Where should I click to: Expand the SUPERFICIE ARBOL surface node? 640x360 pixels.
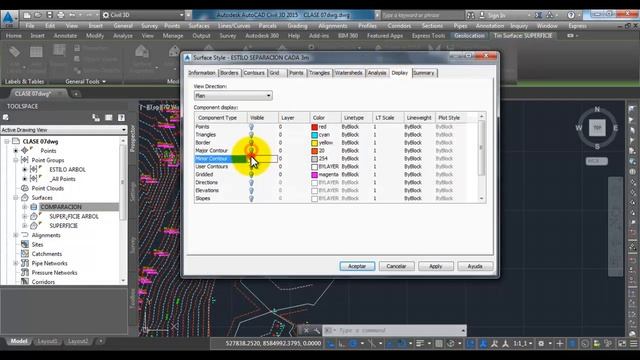click(x=24, y=216)
